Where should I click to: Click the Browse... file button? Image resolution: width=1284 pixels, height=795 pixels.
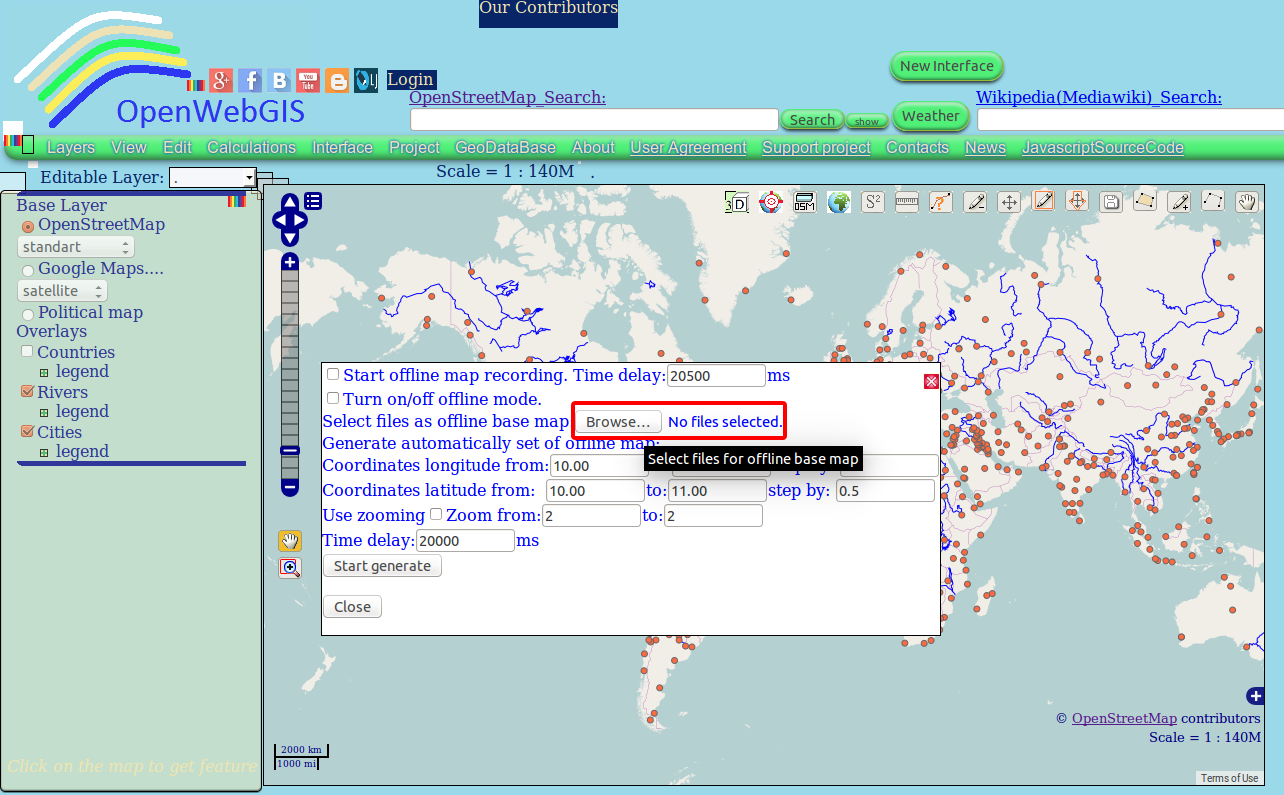(x=618, y=422)
